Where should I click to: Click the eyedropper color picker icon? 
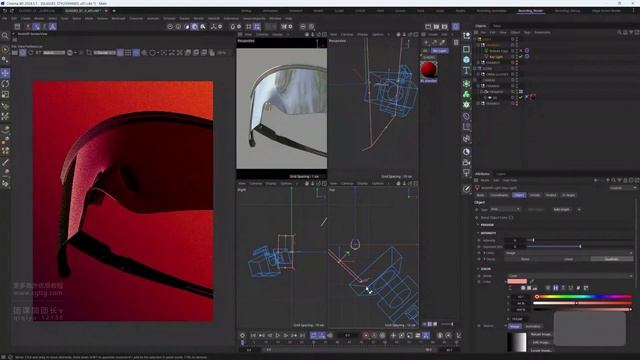coord(531,281)
